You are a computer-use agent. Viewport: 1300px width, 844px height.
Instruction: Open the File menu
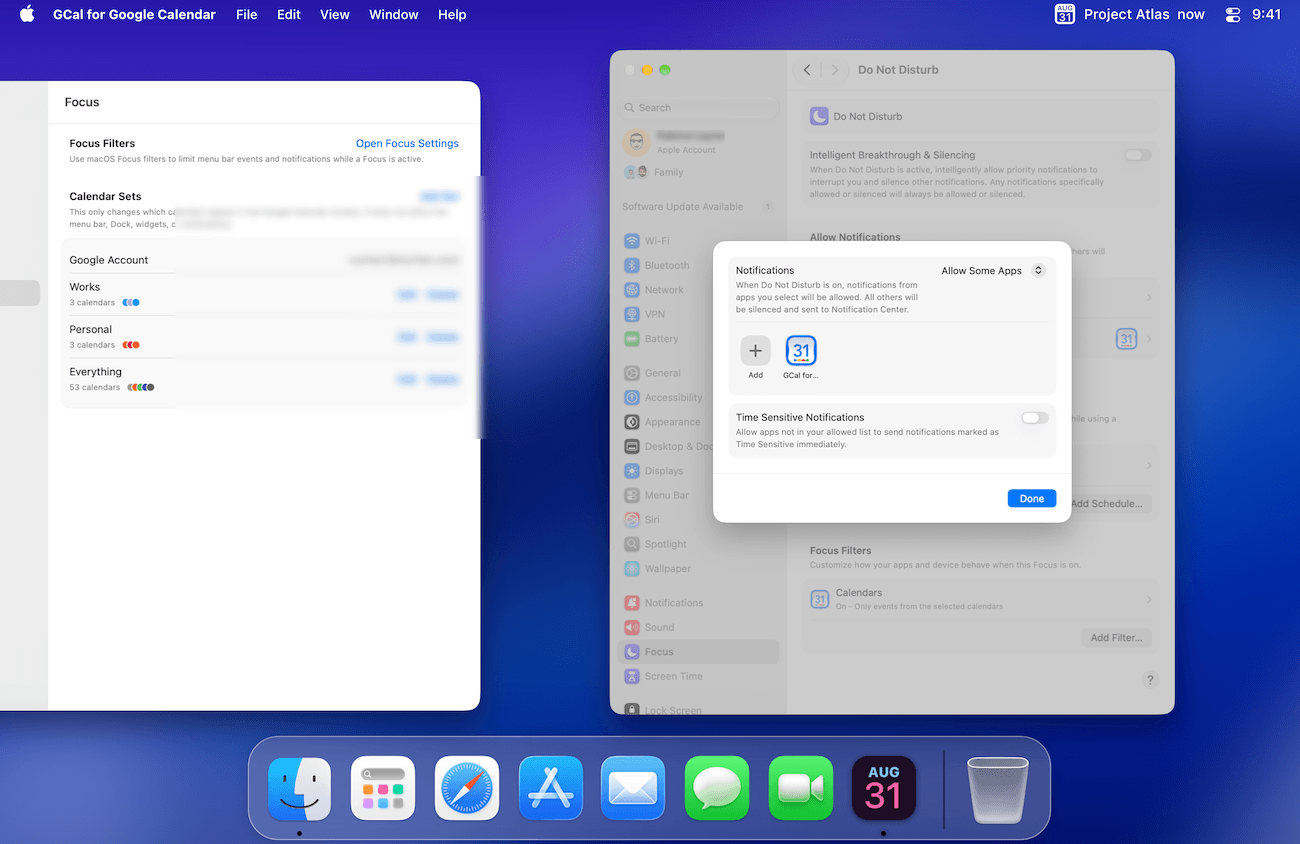[x=246, y=14]
